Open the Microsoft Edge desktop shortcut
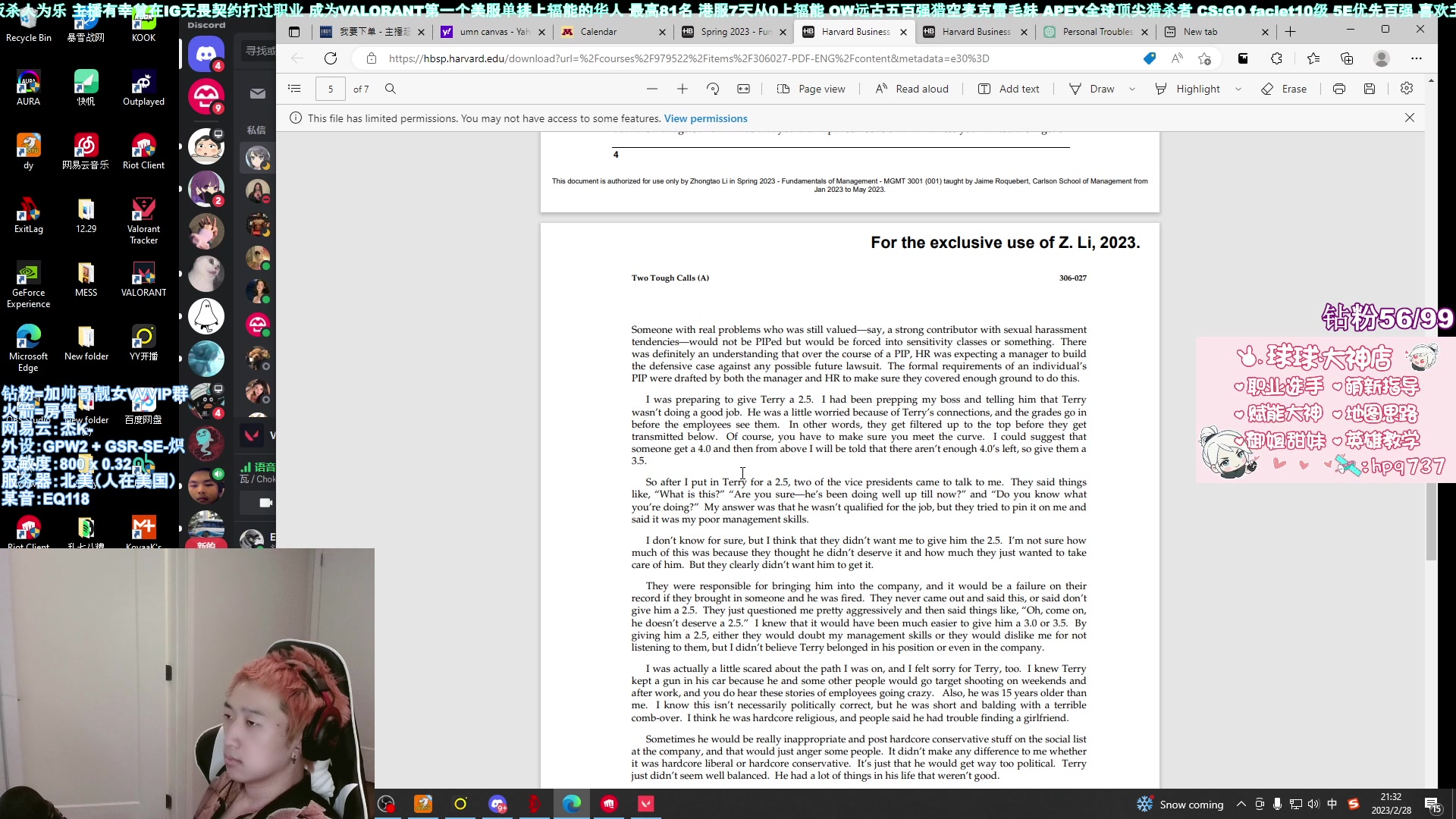Image resolution: width=1456 pixels, height=819 pixels. click(29, 348)
